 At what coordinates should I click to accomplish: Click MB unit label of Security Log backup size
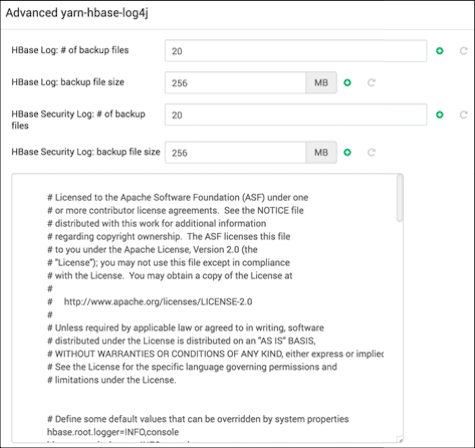[321, 153]
